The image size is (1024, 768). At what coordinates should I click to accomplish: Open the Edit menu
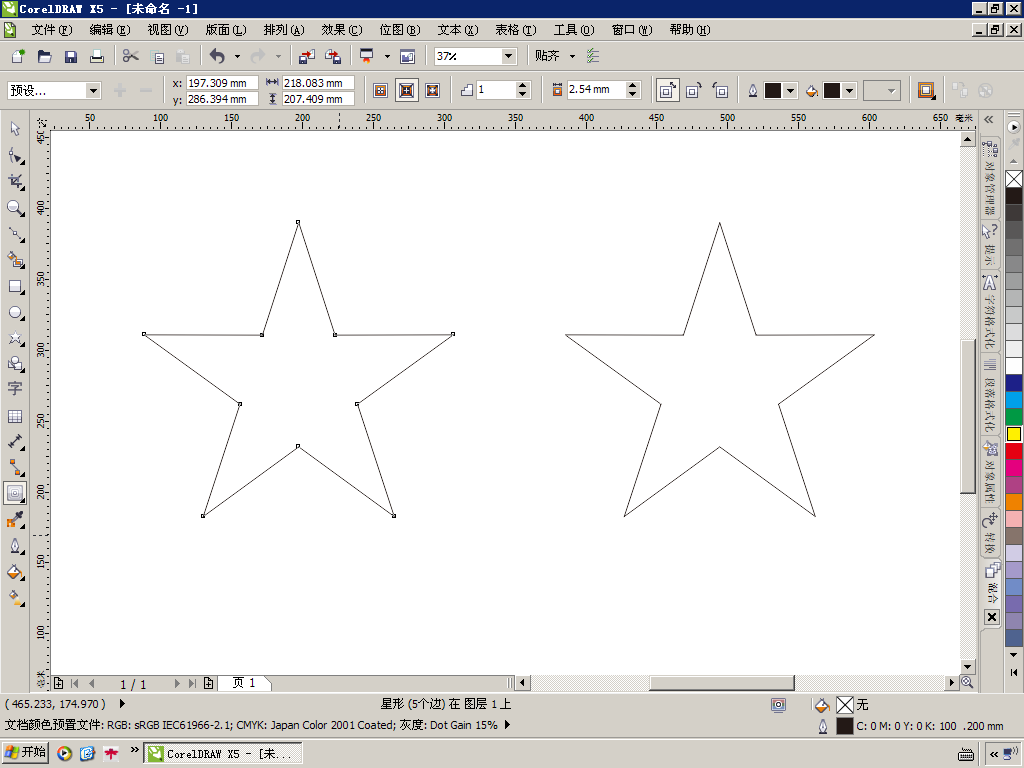[110, 30]
